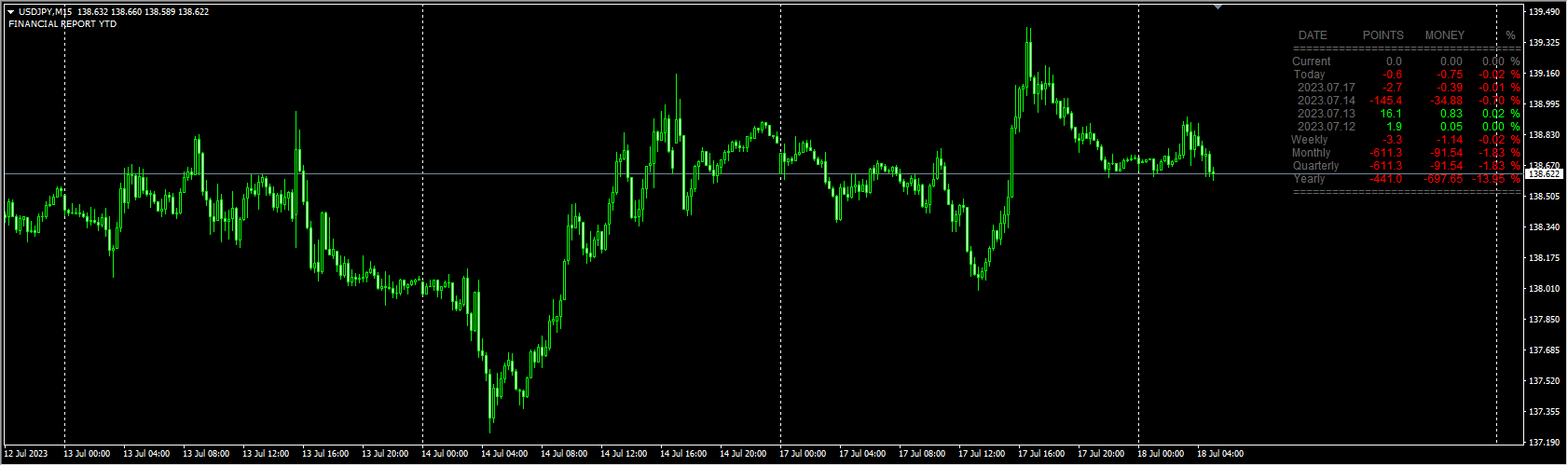
Task: Click the 137.190 price scale label
Action: point(1545,443)
